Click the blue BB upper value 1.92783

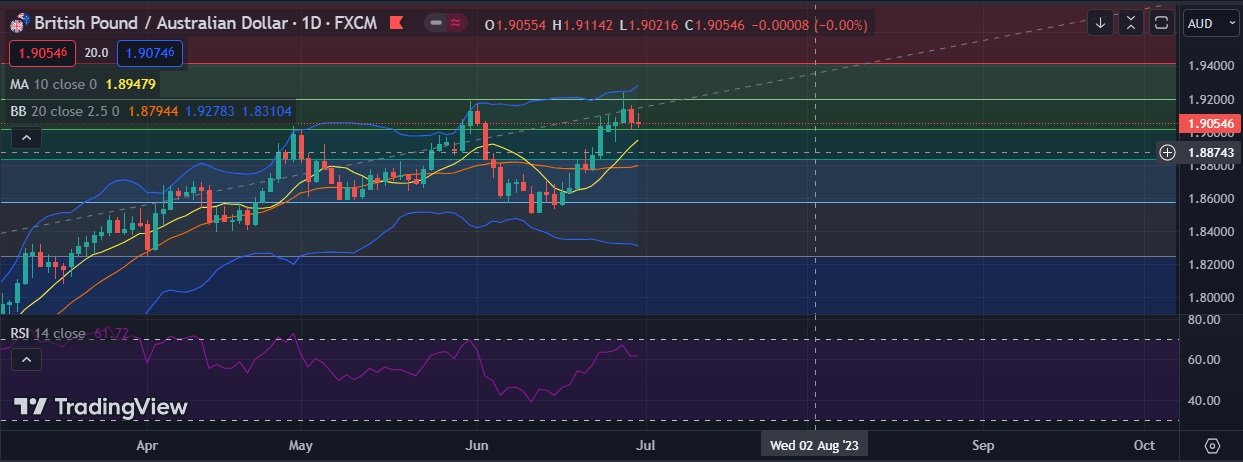pyautogui.click(x=210, y=111)
